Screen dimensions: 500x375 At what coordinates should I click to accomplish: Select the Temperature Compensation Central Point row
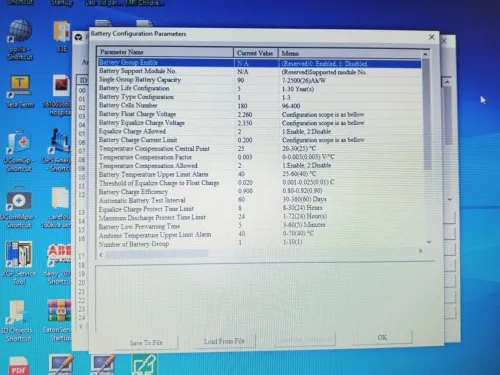coord(260,149)
